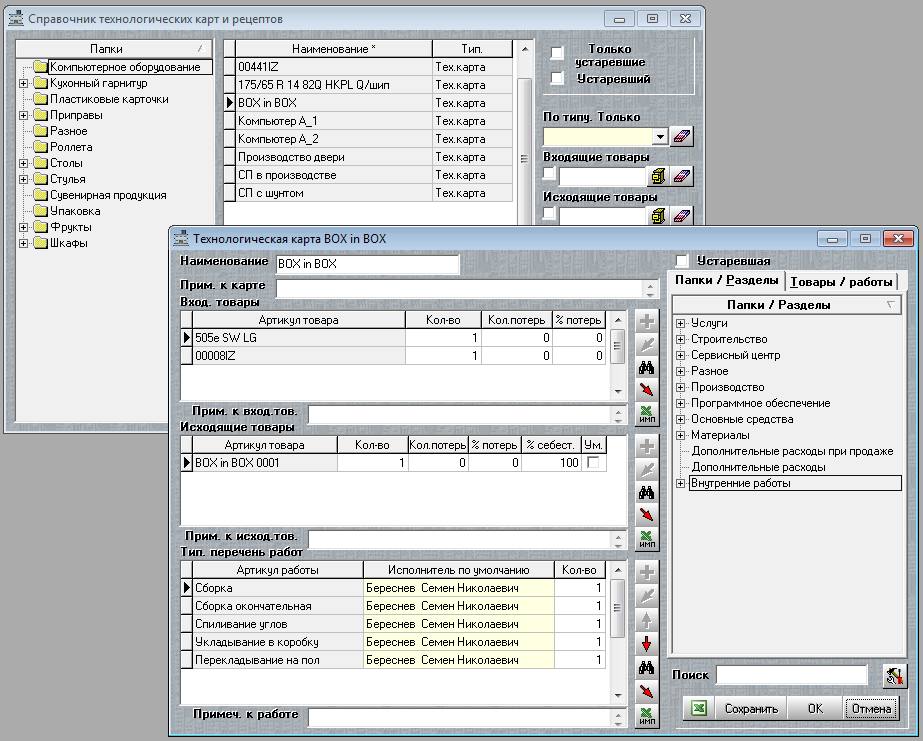This screenshot has height=741, width=923.
Task: Select the Сувенирная продукция folder
Action: (x=108, y=195)
